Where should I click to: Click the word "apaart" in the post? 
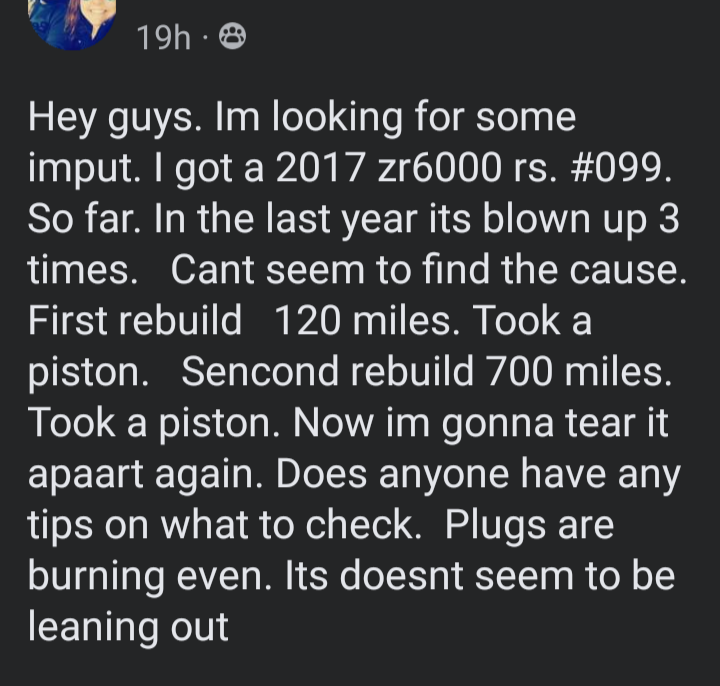86,475
